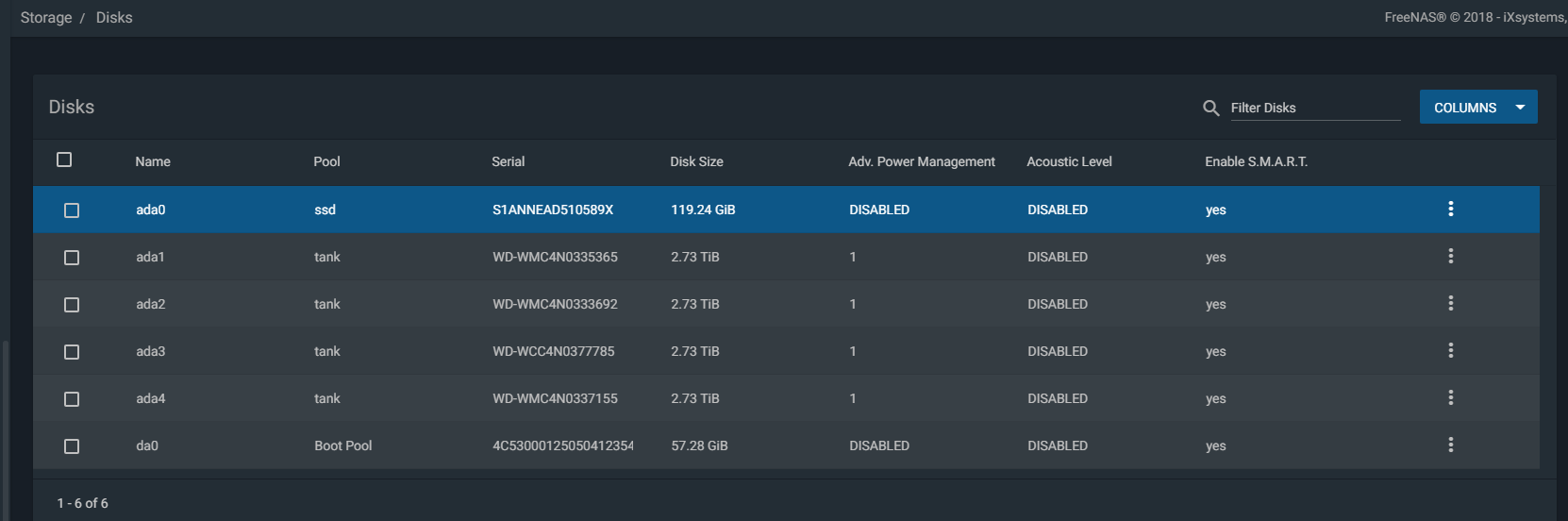Viewport: 1568px width, 521px height.
Task: Click serial WD-WCC4N0377785
Action: click(x=554, y=351)
